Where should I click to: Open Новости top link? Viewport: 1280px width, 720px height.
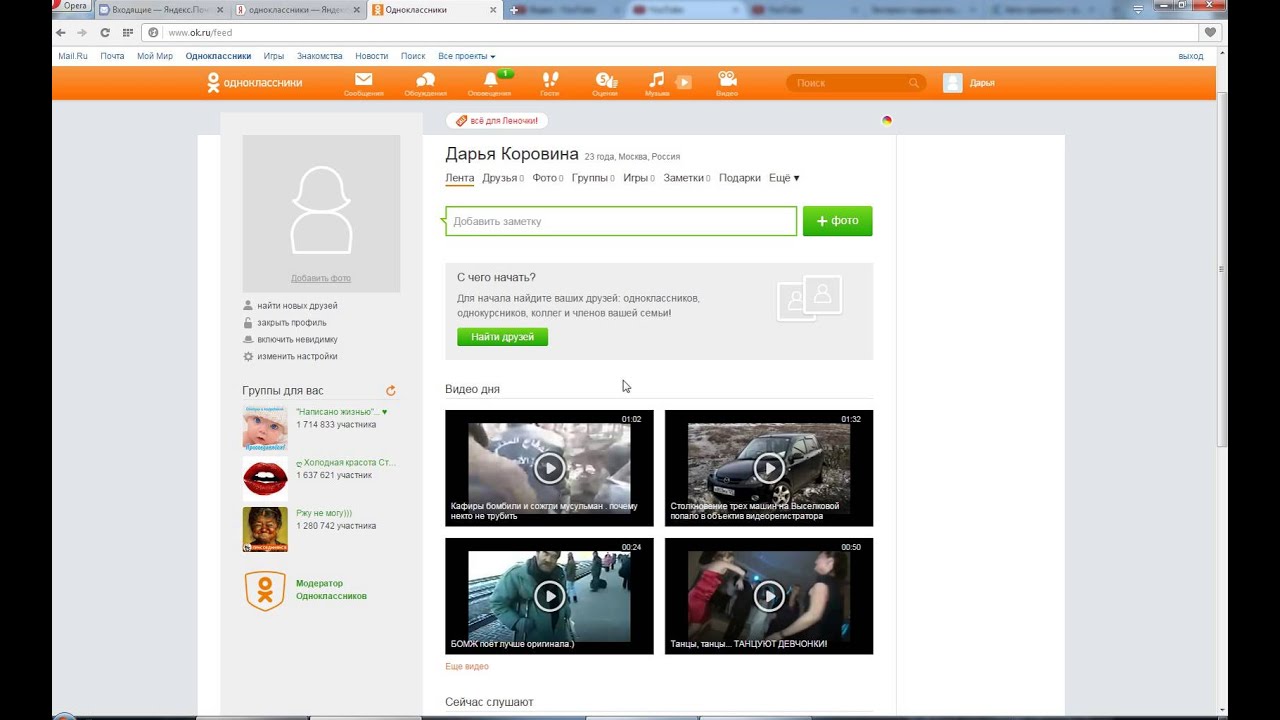click(372, 56)
